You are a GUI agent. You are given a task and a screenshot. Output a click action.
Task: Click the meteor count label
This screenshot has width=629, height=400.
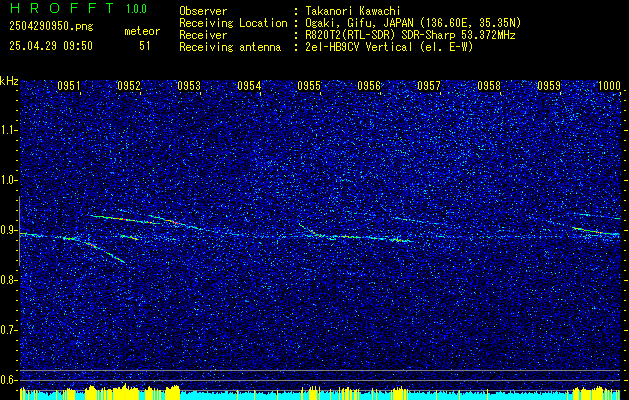[x=142, y=31]
